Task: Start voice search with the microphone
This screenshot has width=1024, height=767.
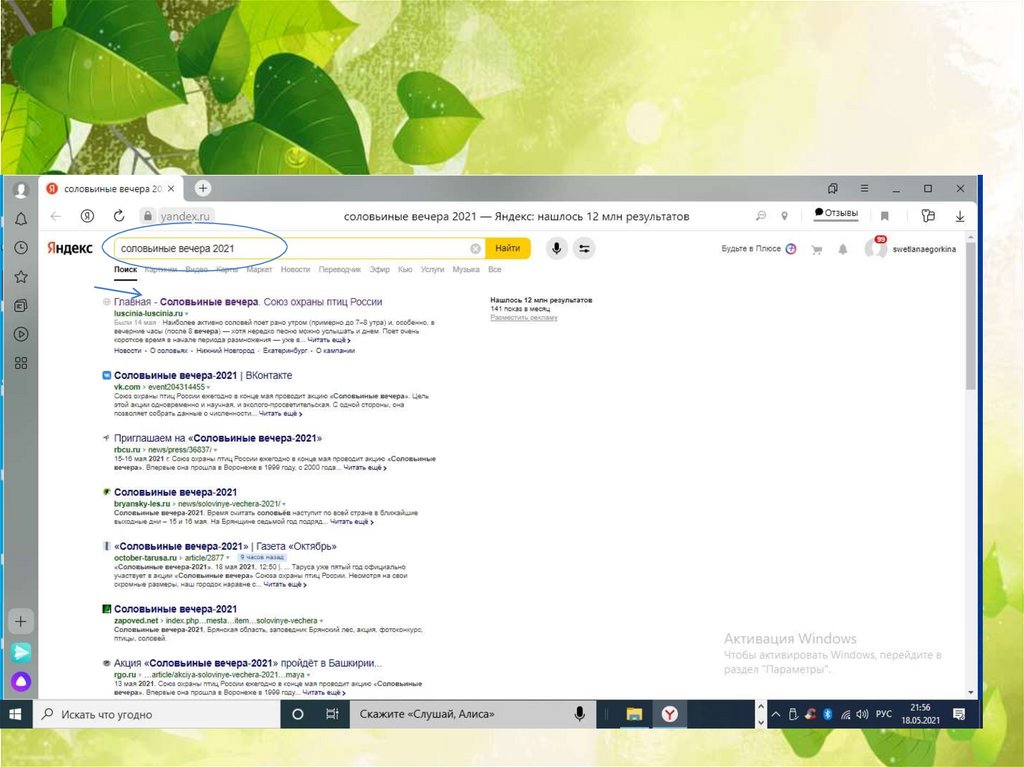Action: point(556,248)
